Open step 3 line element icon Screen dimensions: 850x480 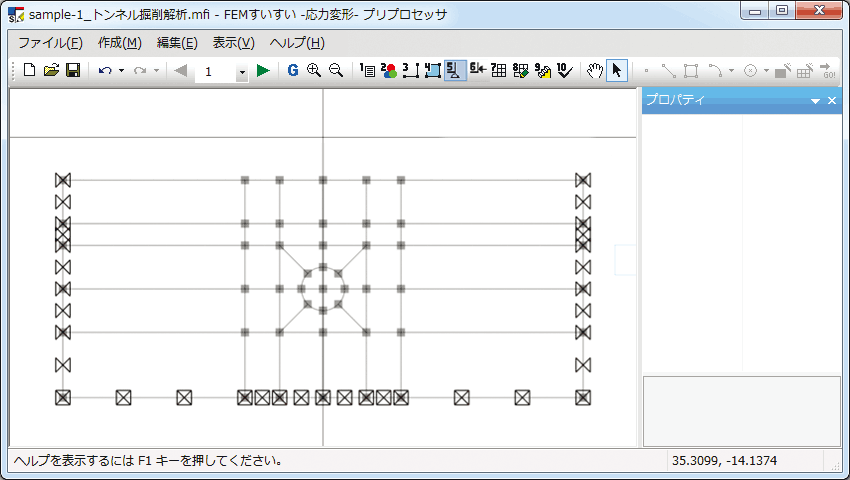click(411, 71)
